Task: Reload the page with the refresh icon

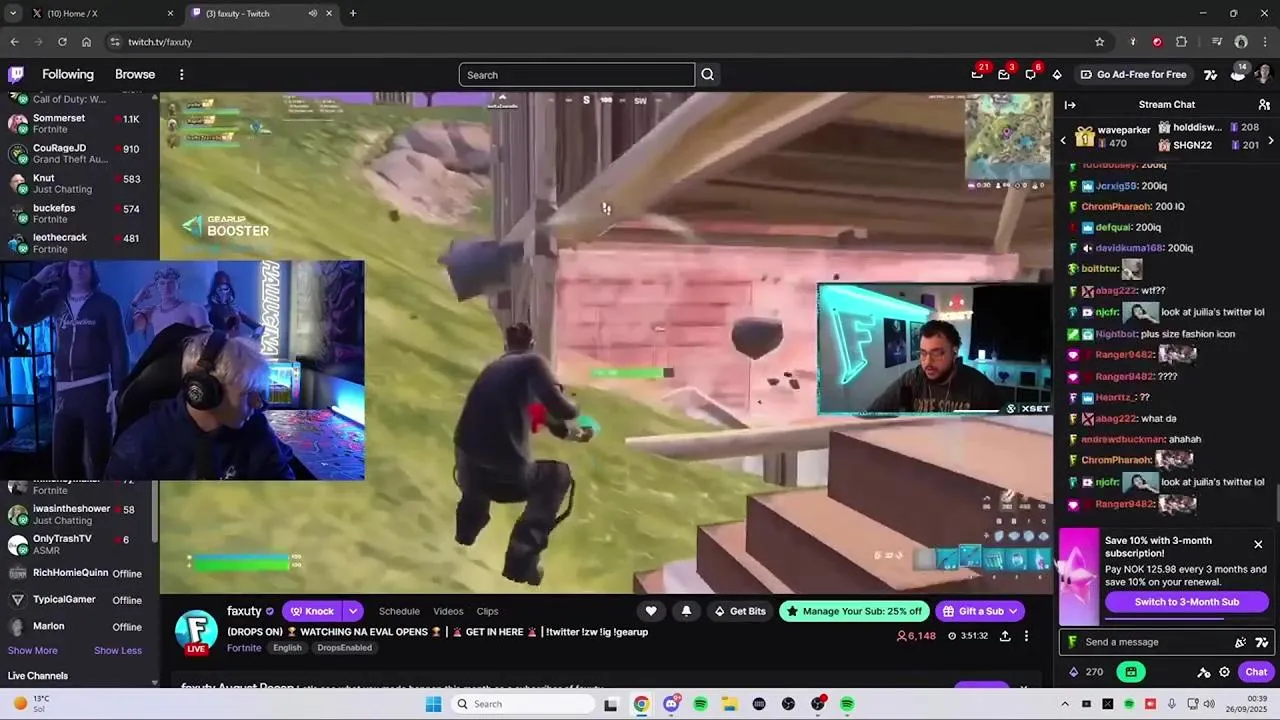Action: point(62,42)
